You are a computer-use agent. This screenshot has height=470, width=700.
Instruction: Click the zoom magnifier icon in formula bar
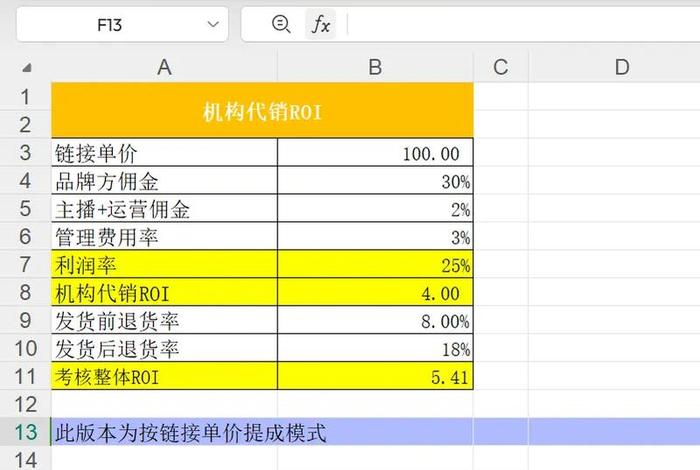tap(281, 24)
